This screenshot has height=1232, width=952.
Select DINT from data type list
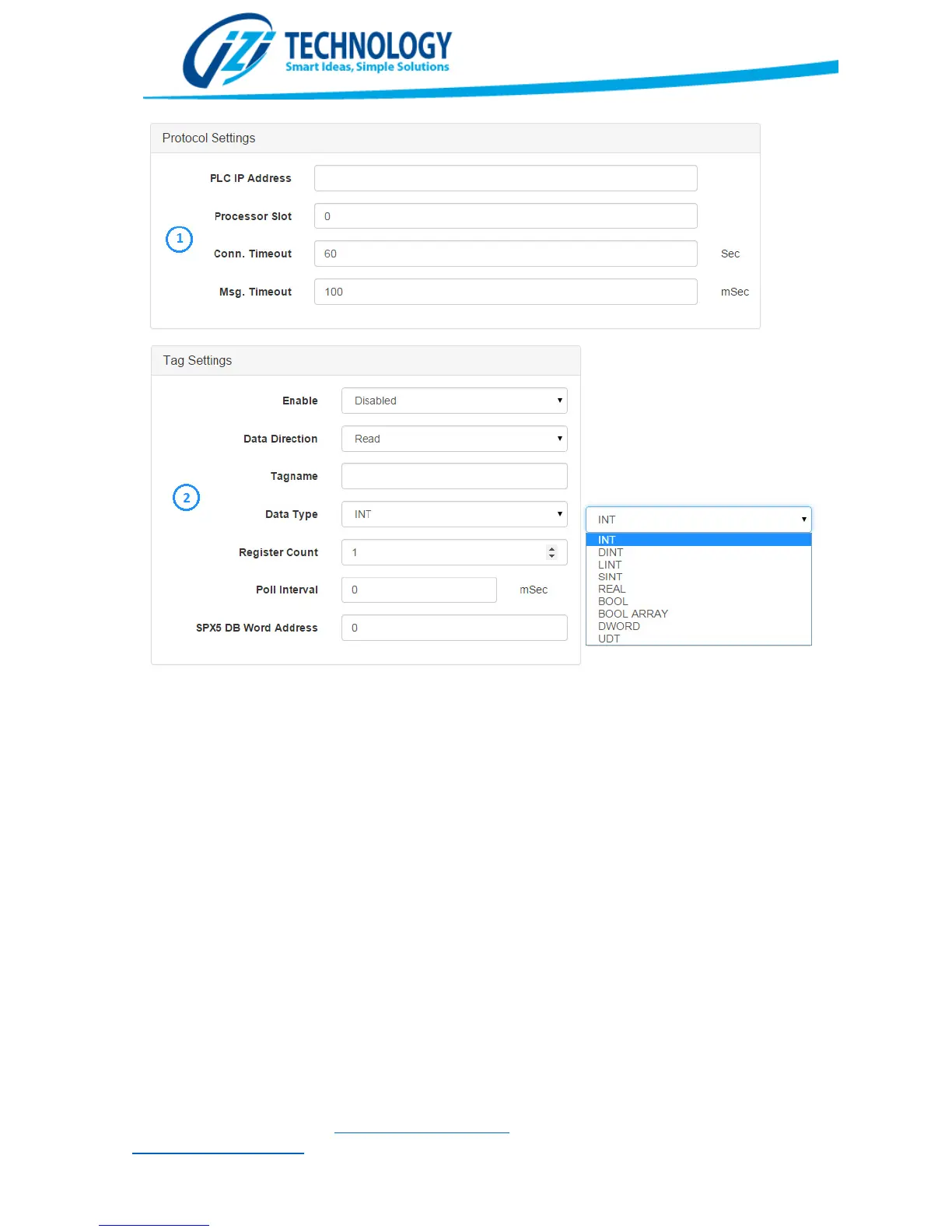(x=698, y=552)
